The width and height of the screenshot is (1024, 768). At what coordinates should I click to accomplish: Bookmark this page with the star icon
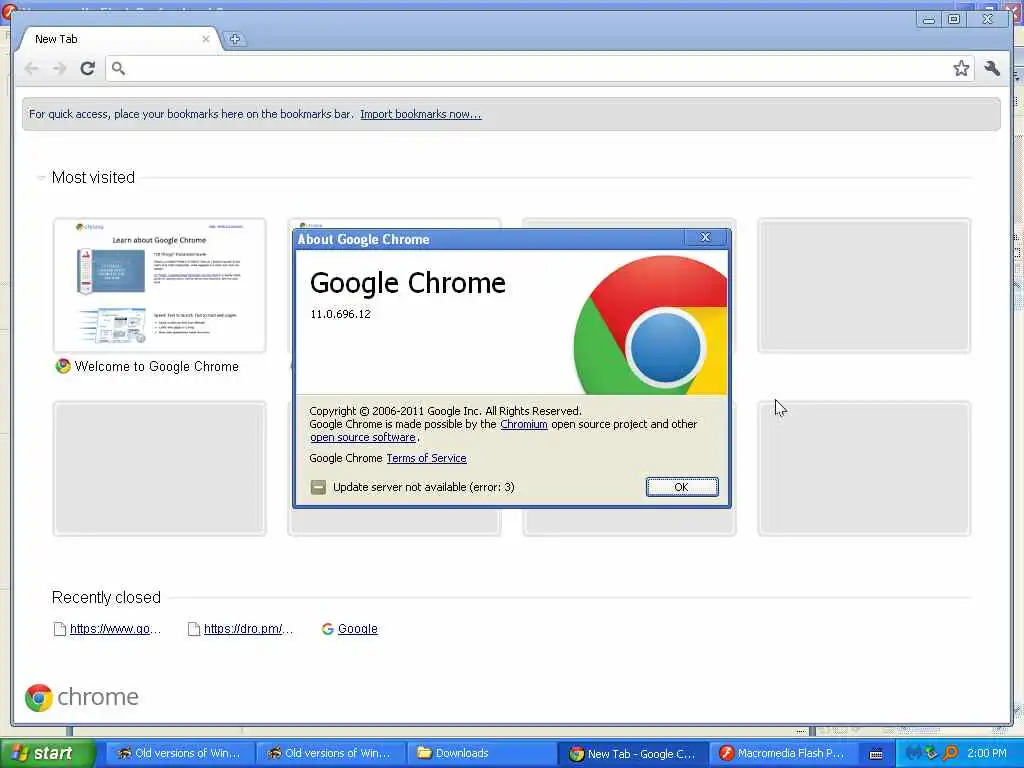point(961,68)
